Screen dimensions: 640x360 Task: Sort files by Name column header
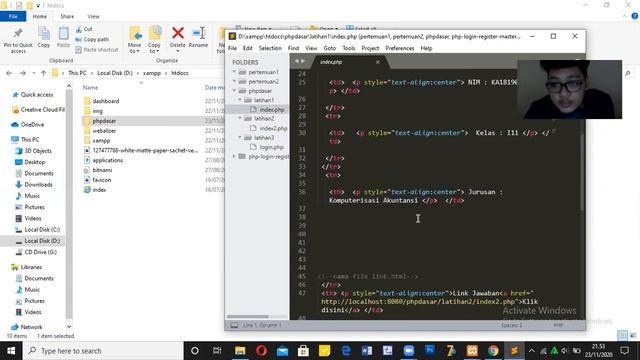tap(90, 87)
